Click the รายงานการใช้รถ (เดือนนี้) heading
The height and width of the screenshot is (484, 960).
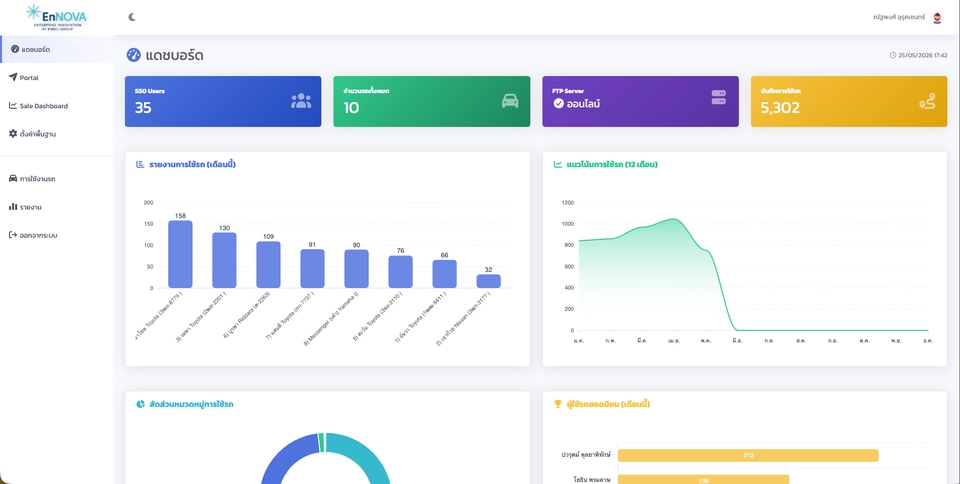(192, 165)
